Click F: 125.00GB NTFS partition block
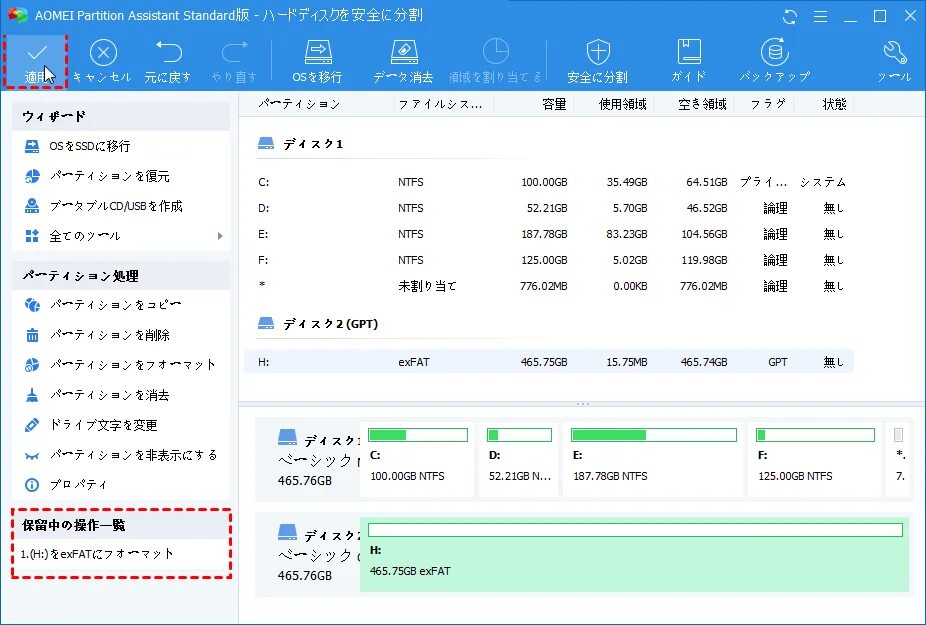The image size is (926, 625). coord(814,459)
